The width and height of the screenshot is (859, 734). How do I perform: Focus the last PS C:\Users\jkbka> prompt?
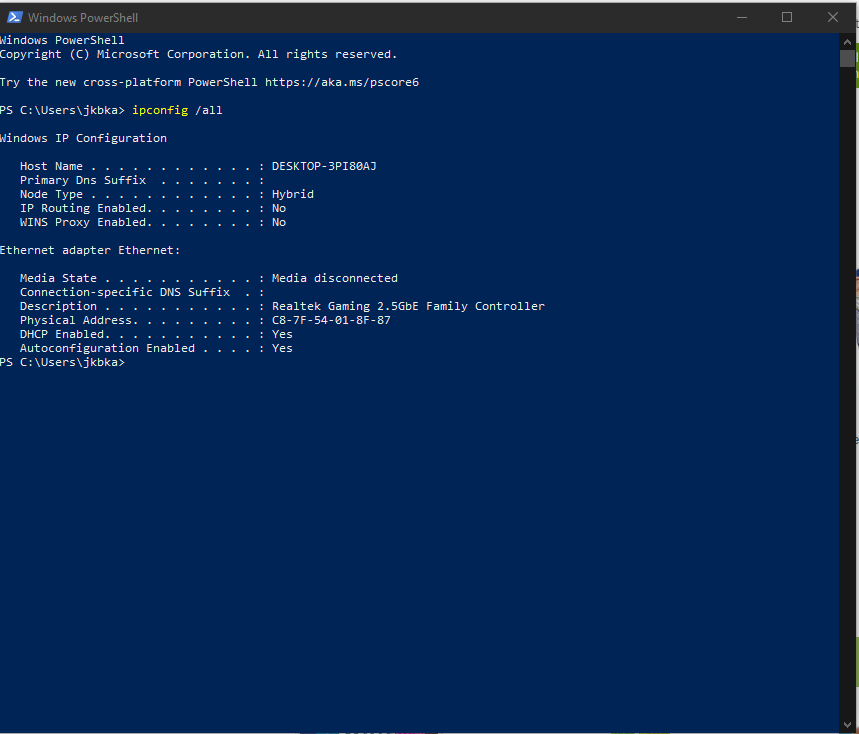[x=62, y=362]
